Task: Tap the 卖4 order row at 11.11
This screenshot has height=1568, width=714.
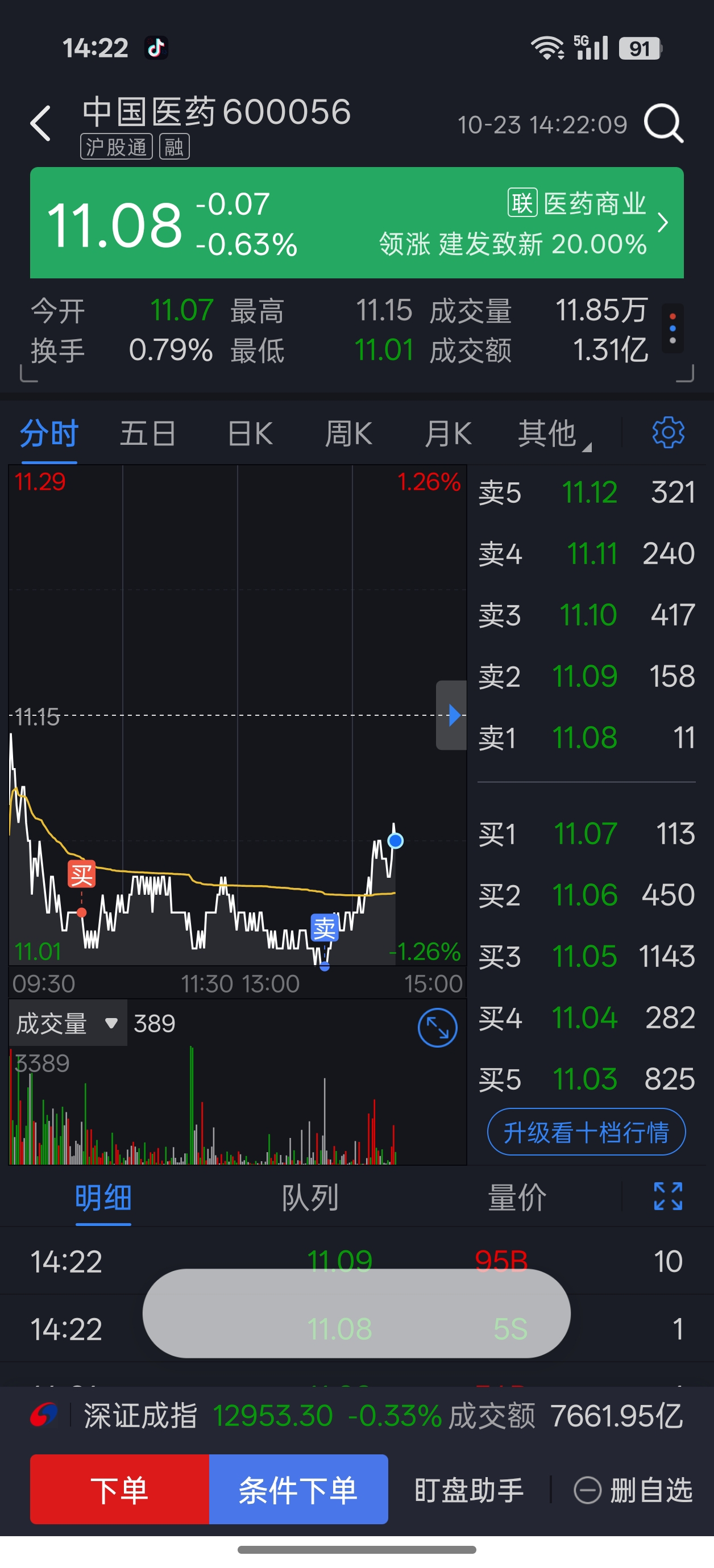Action: click(586, 553)
